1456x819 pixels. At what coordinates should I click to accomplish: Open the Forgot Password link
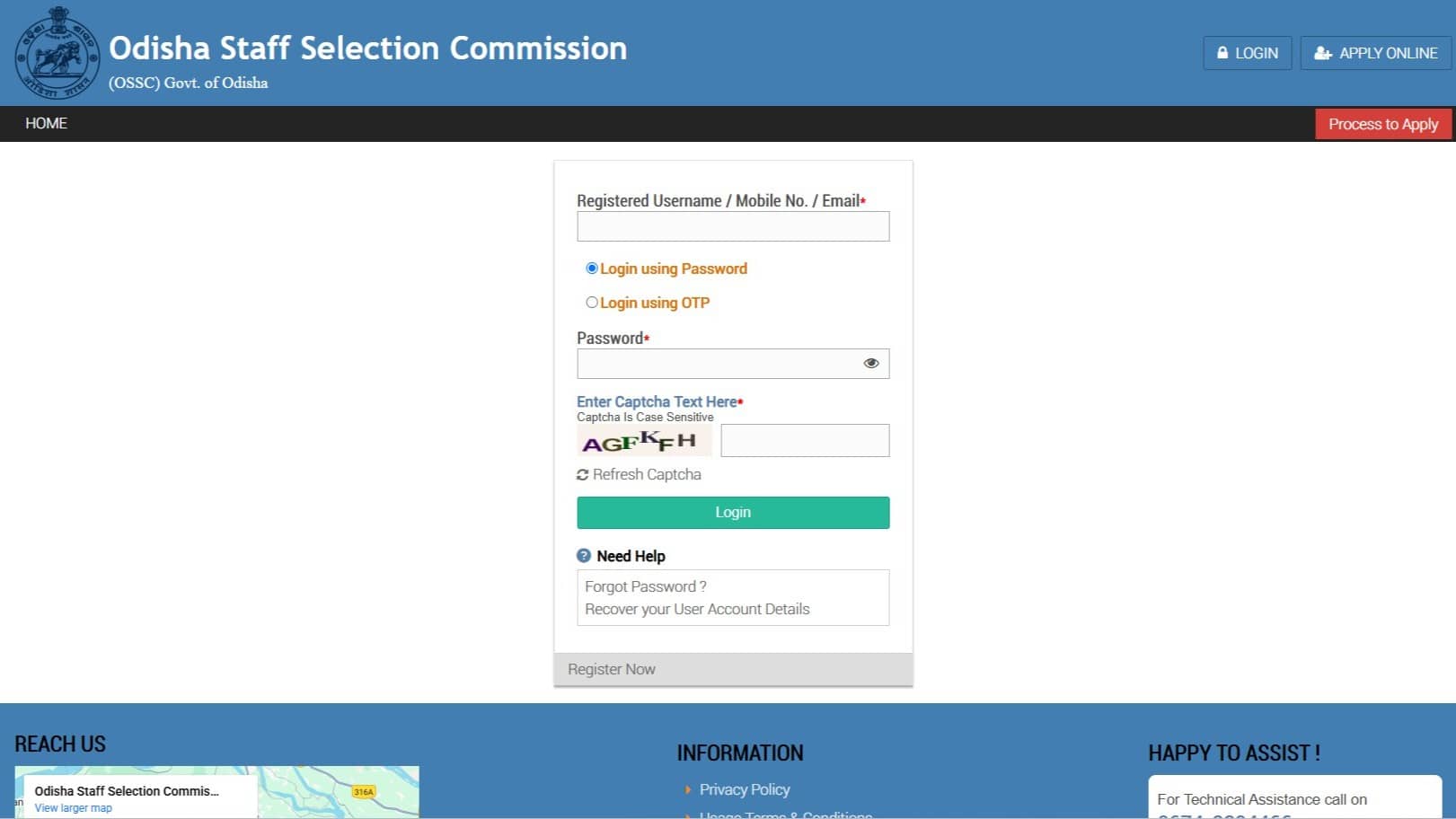coord(643,586)
